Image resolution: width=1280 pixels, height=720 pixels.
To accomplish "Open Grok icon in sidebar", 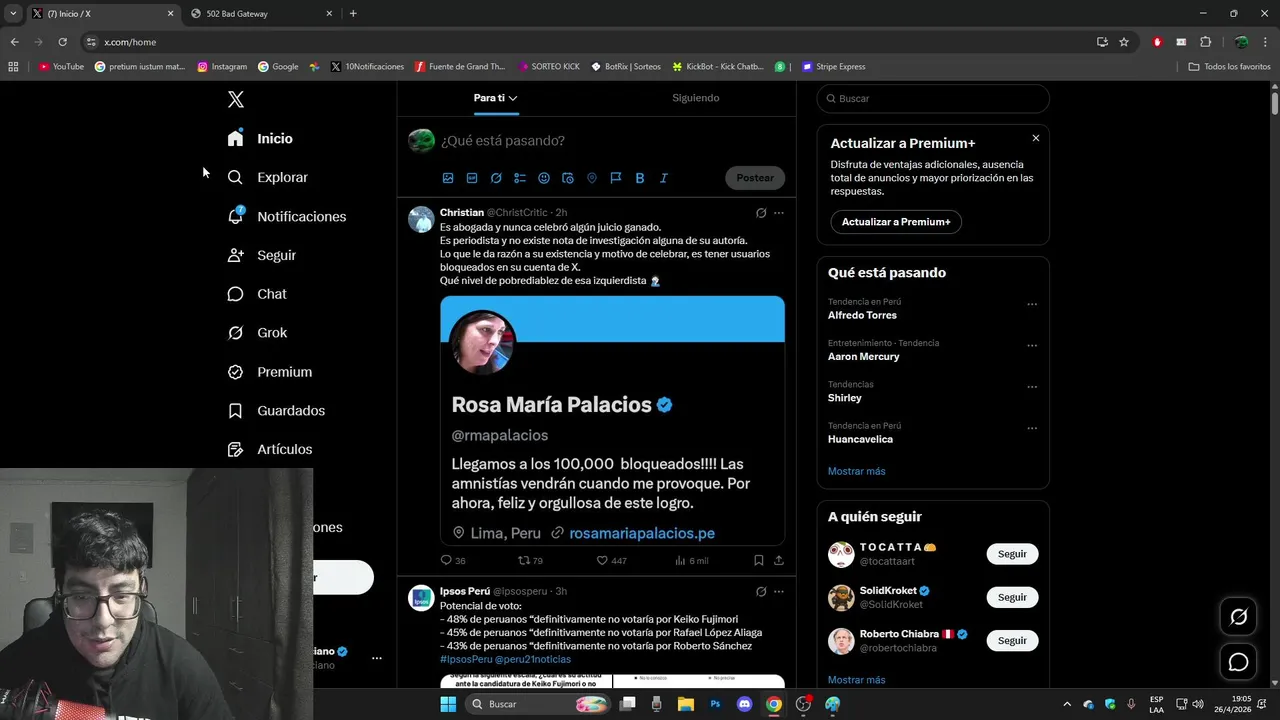I will [x=235, y=333].
